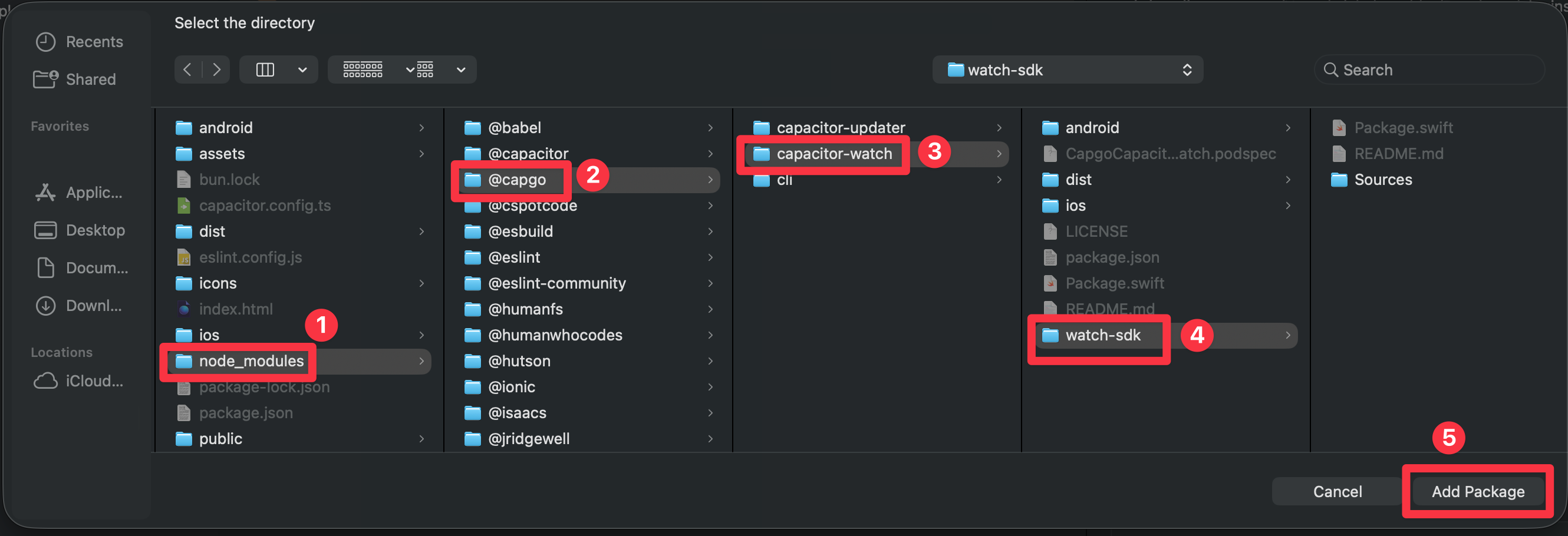This screenshot has height=536, width=1568.
Task: Click Add Package button
Action: point(1478,492)
